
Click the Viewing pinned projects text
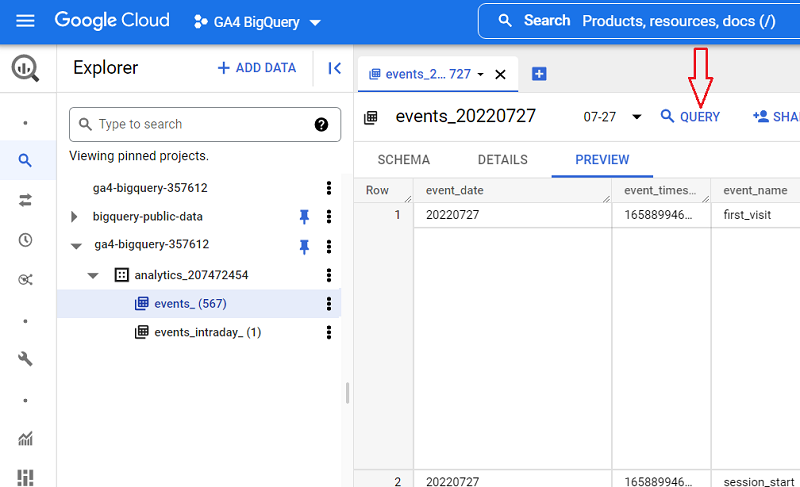[x=139, y=156]
